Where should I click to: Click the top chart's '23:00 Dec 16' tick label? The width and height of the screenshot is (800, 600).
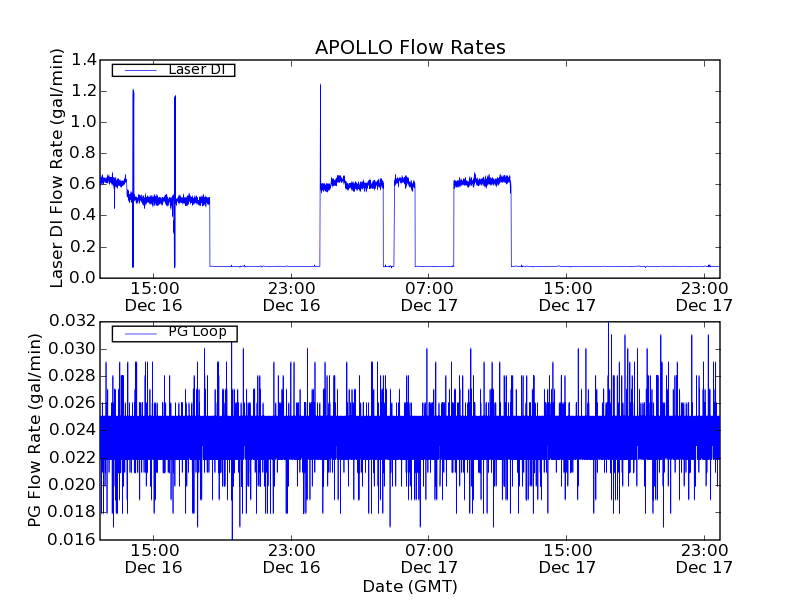291,297
